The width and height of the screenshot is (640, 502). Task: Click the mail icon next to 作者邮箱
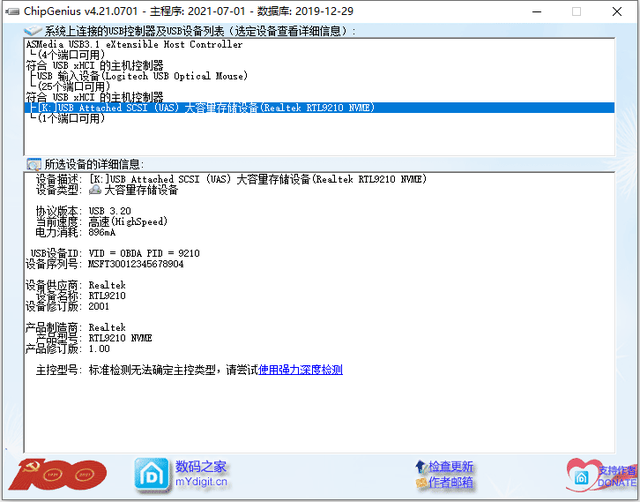tap(420, 483)
